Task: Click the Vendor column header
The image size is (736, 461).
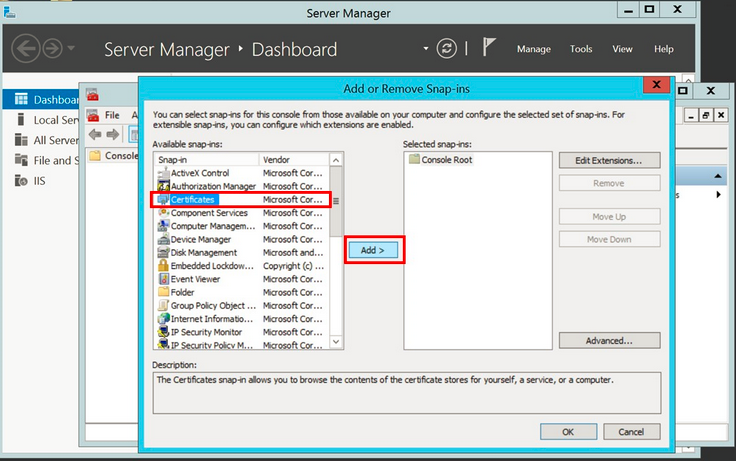Action: click(x=294, y=160)
